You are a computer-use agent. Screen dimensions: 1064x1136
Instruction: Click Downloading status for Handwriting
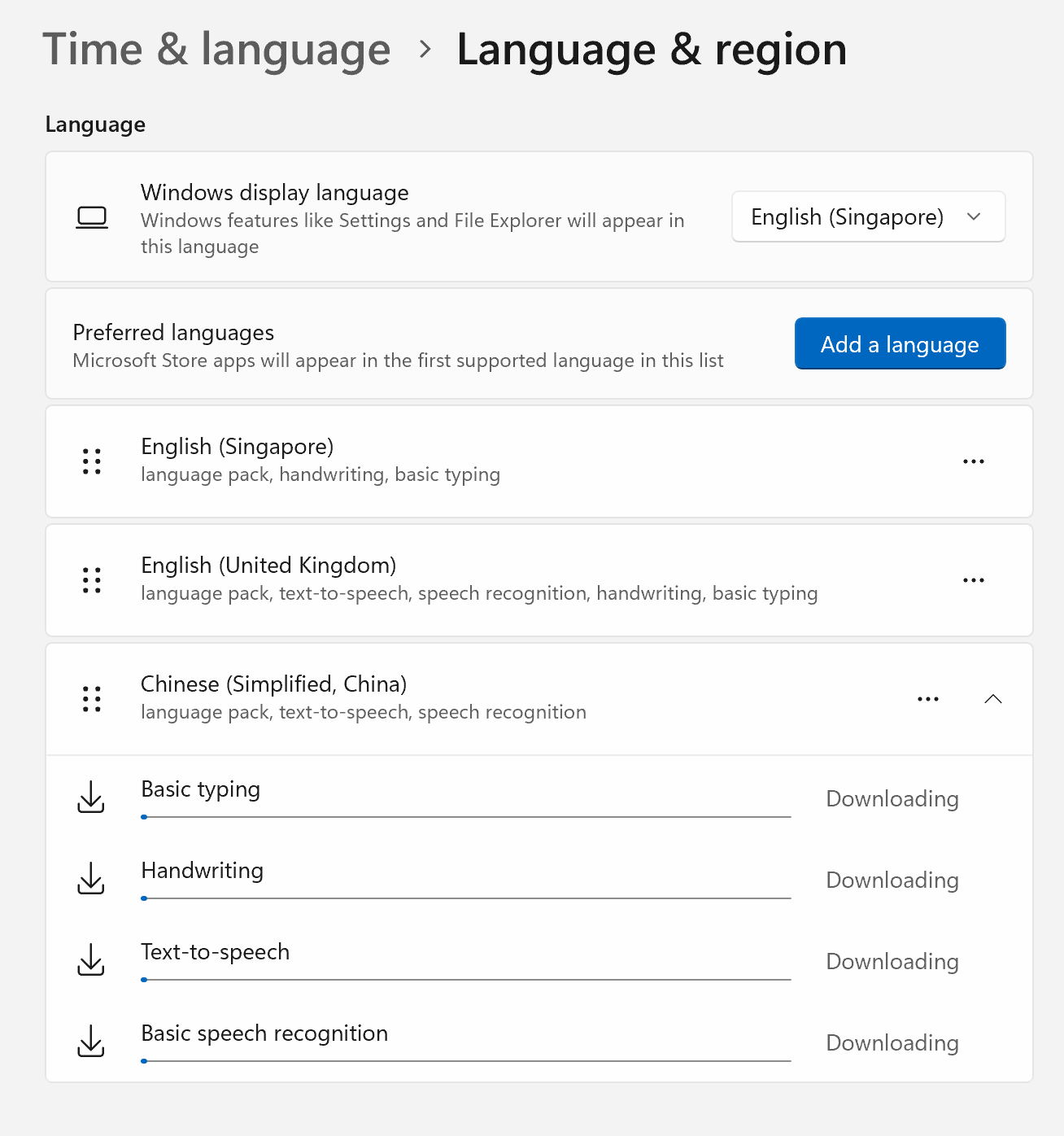click(x=892, y=880)
